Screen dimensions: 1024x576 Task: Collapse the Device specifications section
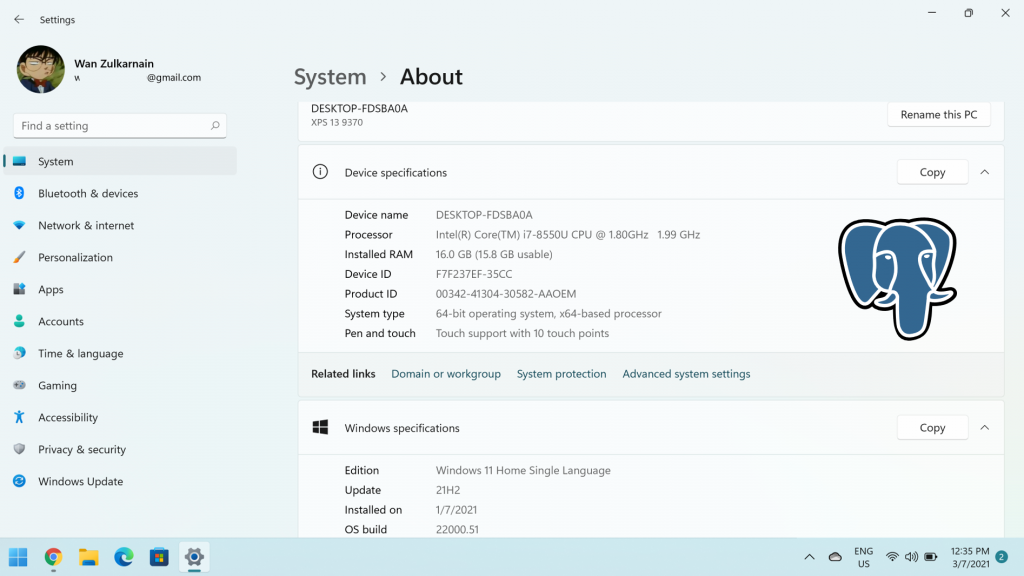pyautogui.click(x=985, y=172)
